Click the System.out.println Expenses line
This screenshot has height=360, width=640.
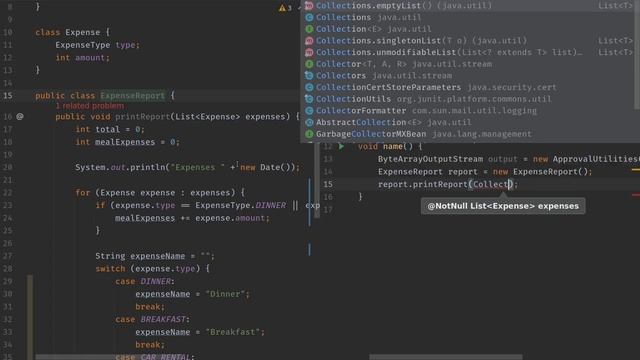pos(188,167)
